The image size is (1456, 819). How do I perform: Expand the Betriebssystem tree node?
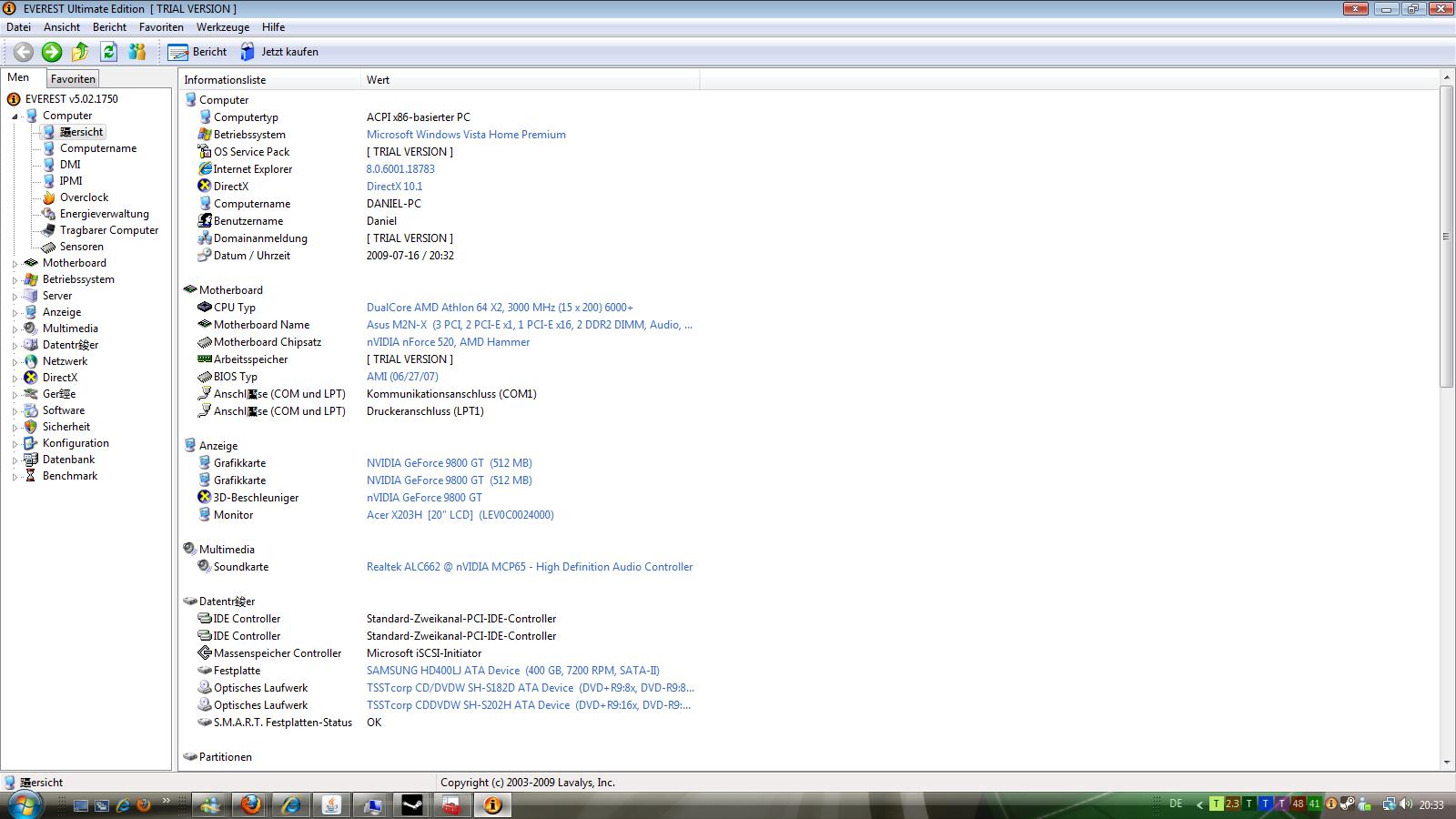point(15,280)
